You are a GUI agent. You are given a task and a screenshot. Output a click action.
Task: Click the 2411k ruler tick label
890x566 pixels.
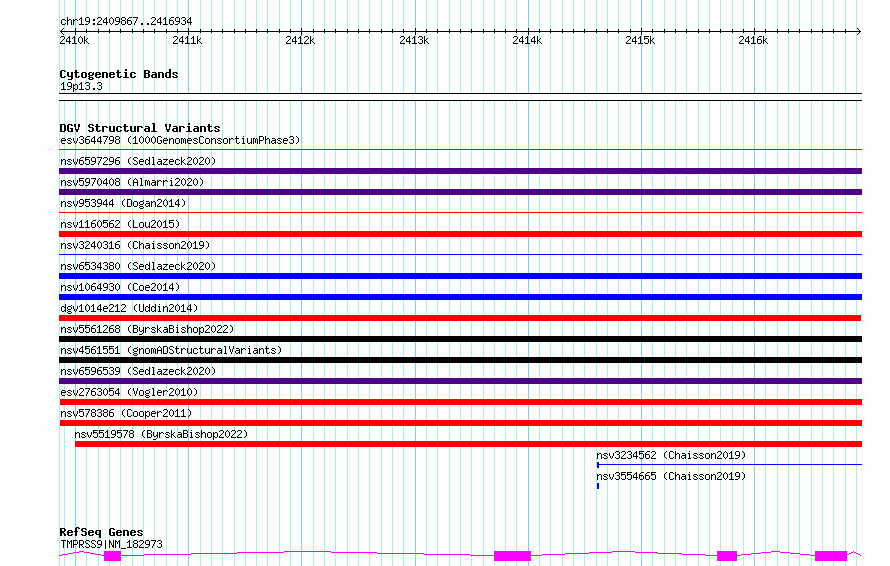click(187, 40)
